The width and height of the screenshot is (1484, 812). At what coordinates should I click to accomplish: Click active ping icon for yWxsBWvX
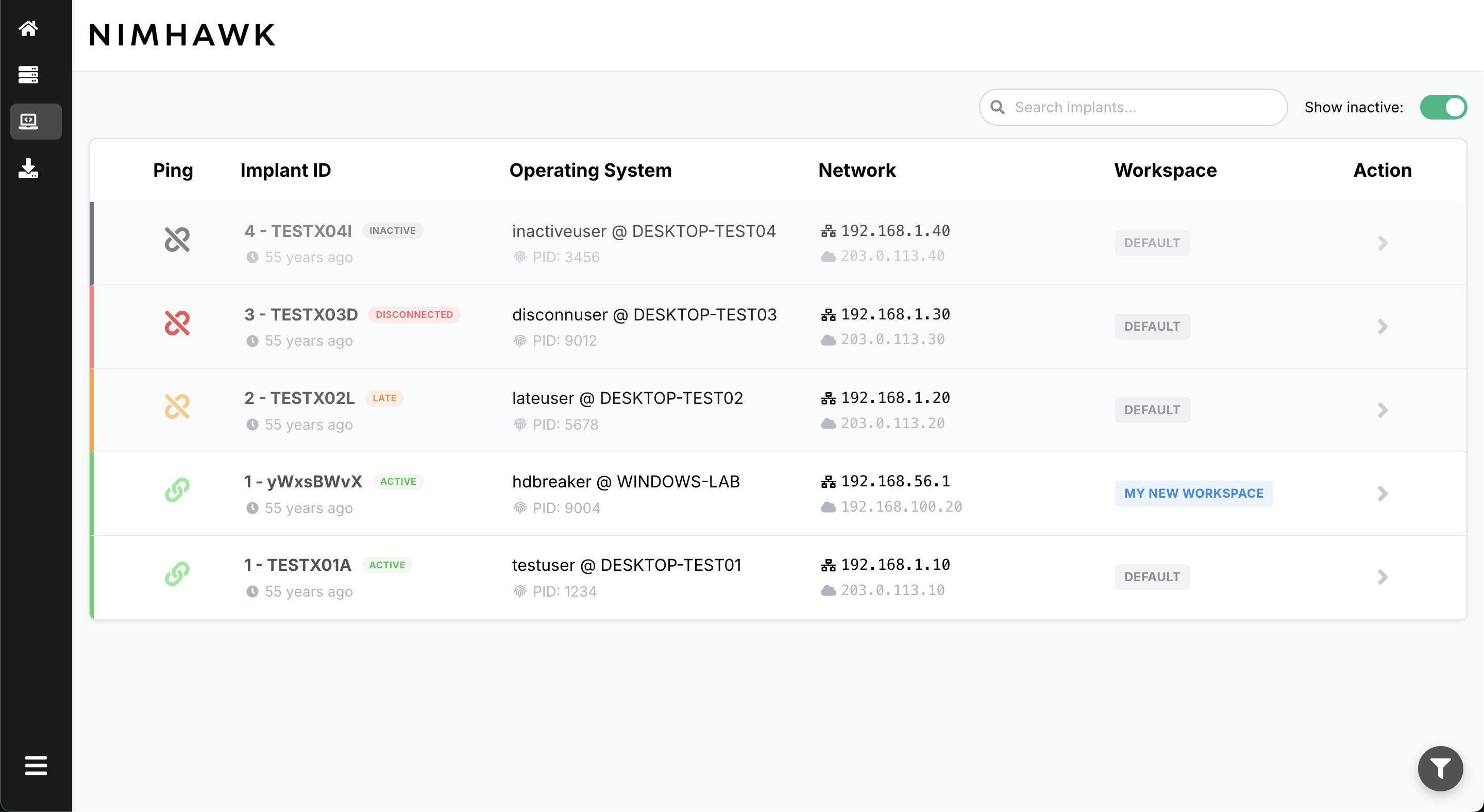[x=177, y=490]
